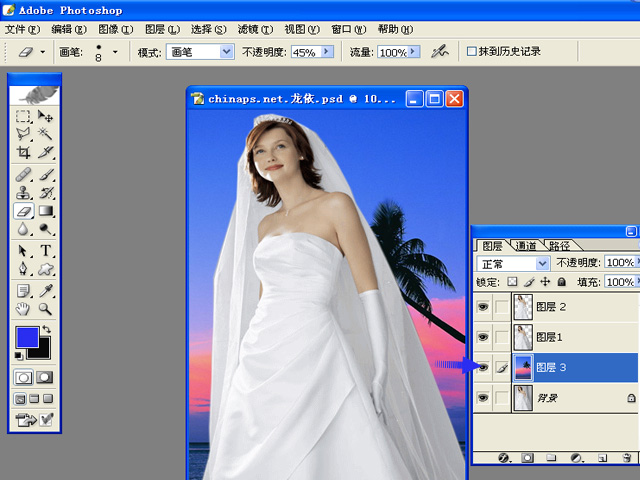Create a new layer icon
This screenshot has width=640, height=480.
pos(602,458)
